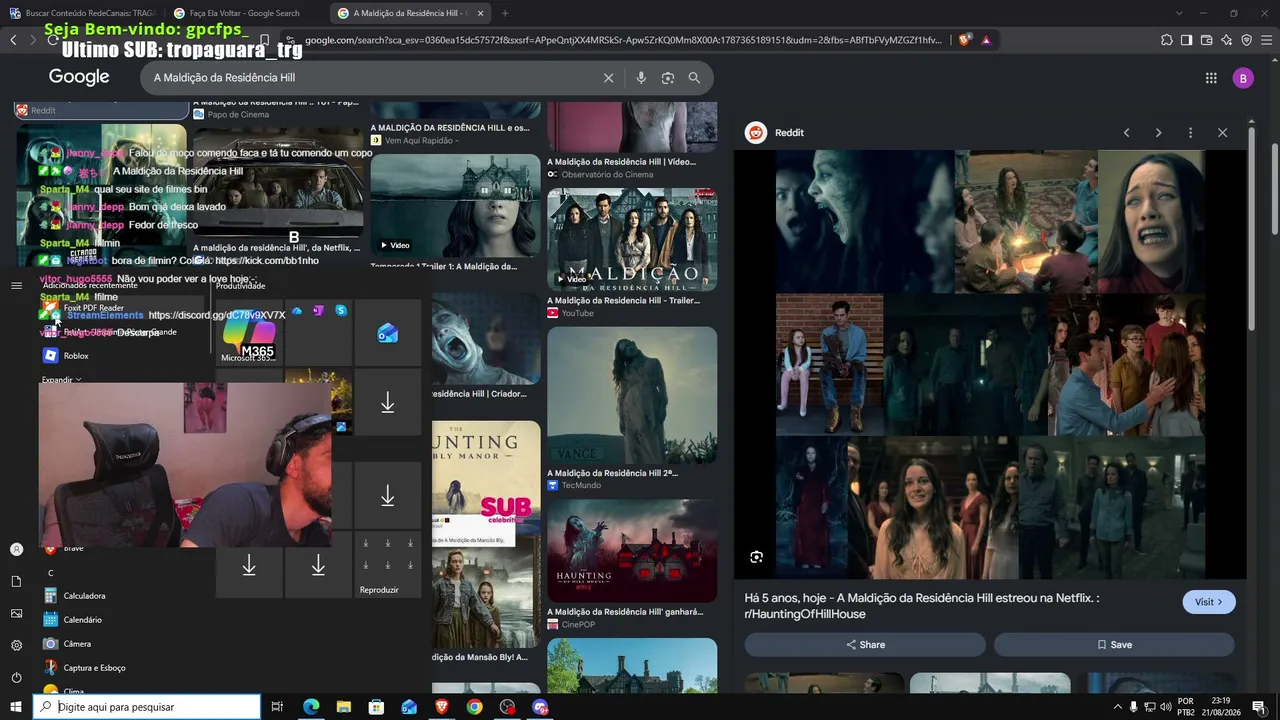This screenshot has width=1280, height=720.
Task: Open the Foxit PDF Reader app entry
Action: [120, 308]
